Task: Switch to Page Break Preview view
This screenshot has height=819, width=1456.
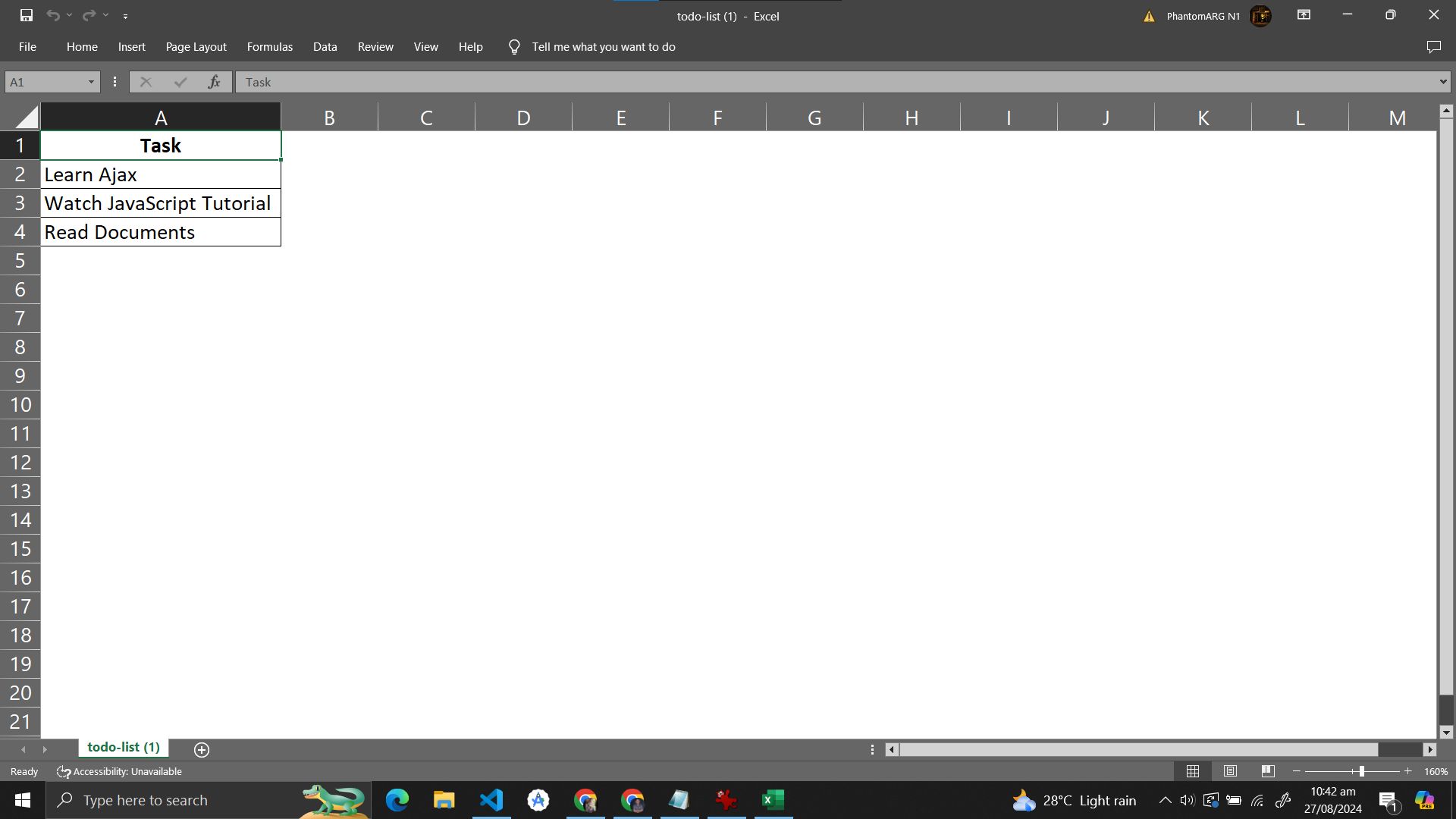Action: [1268, 771]
